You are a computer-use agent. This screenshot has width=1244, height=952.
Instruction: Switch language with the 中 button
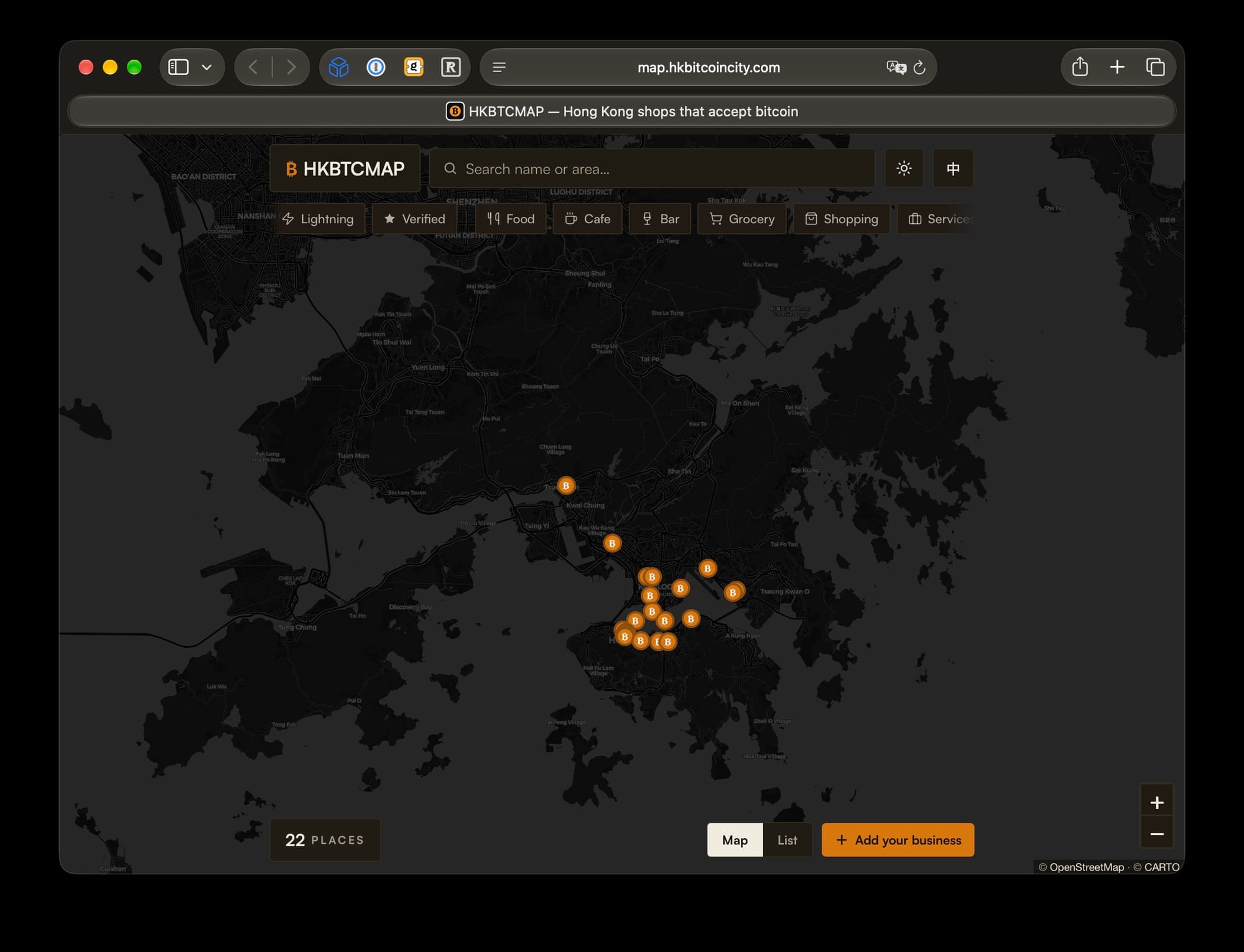coord(953,169)
